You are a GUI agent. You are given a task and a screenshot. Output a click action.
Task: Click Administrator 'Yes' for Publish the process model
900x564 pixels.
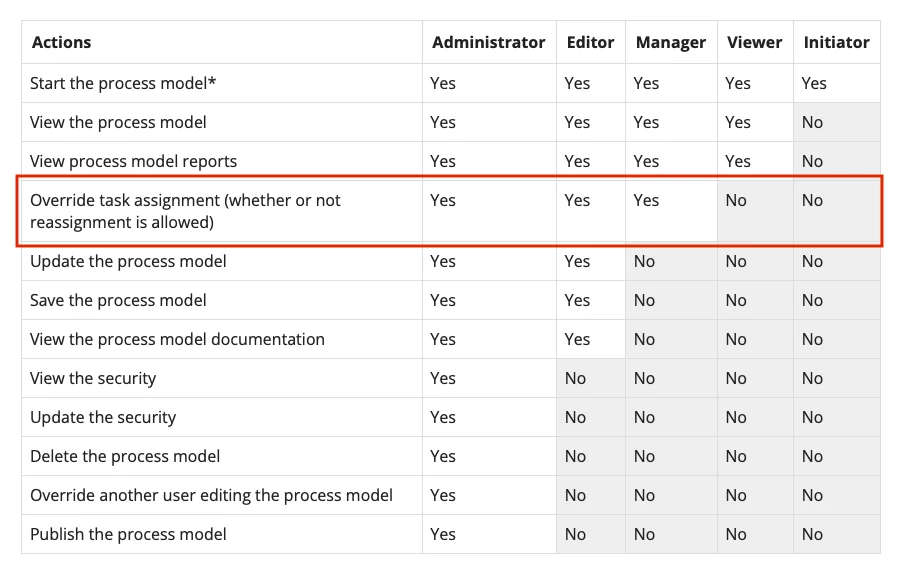pos(443,534)
